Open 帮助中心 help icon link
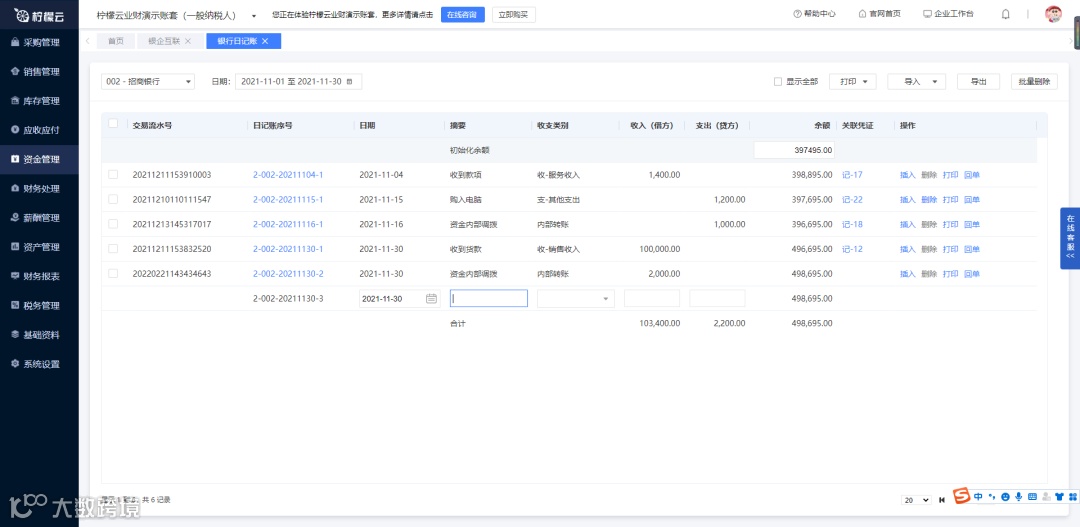The image size is (1080, 527). (814, 14)
